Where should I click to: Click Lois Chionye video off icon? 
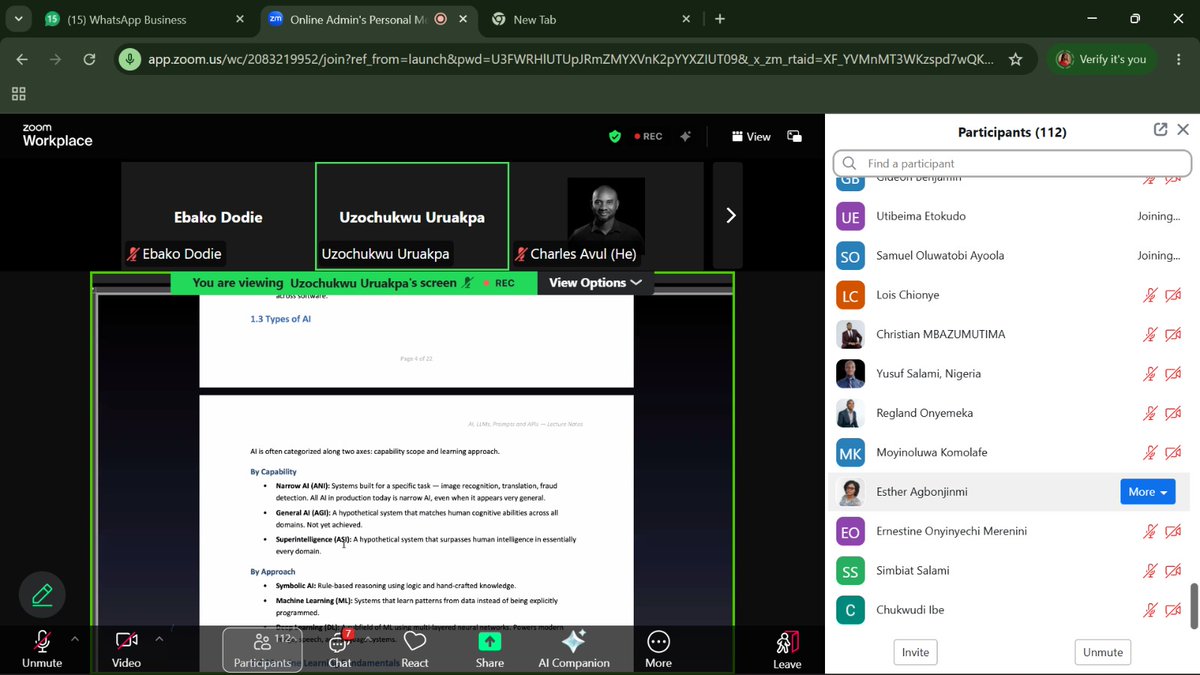(x=1174, y=295)
